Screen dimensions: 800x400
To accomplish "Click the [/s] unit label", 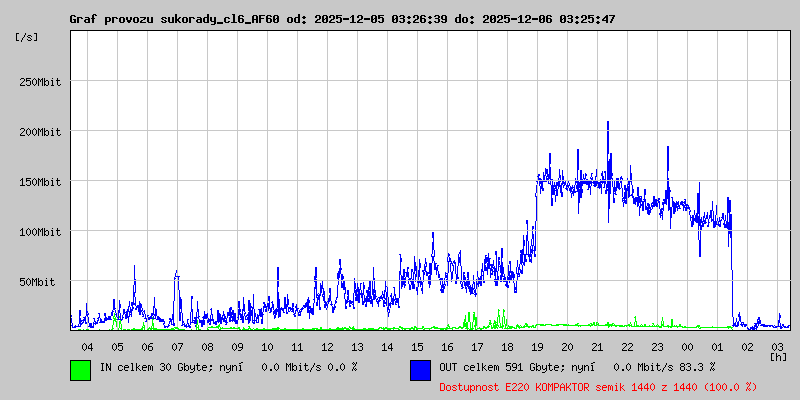I will pyautogui.click(x=27, y=36).
